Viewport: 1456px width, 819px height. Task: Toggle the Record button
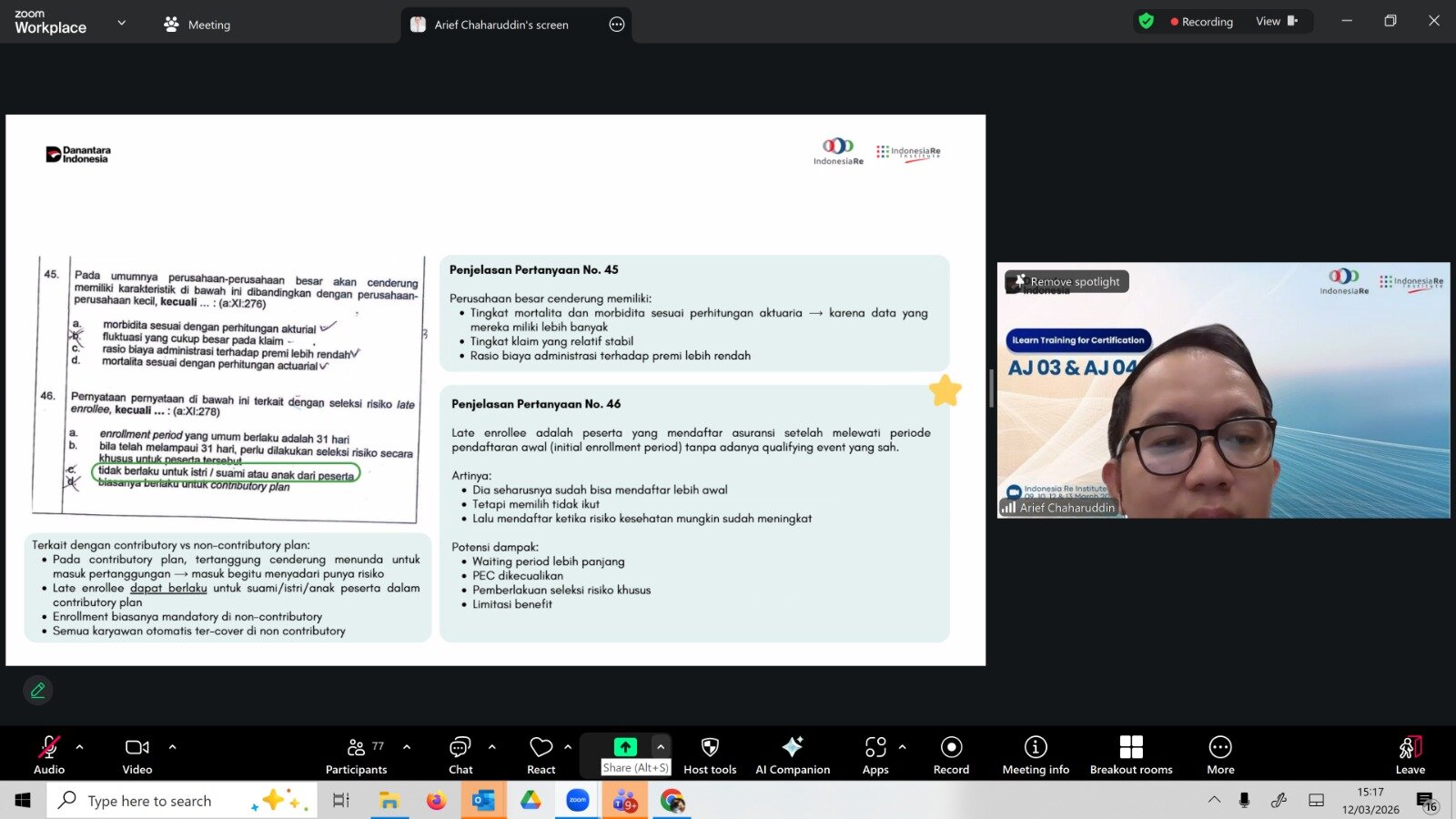point(951,754)
